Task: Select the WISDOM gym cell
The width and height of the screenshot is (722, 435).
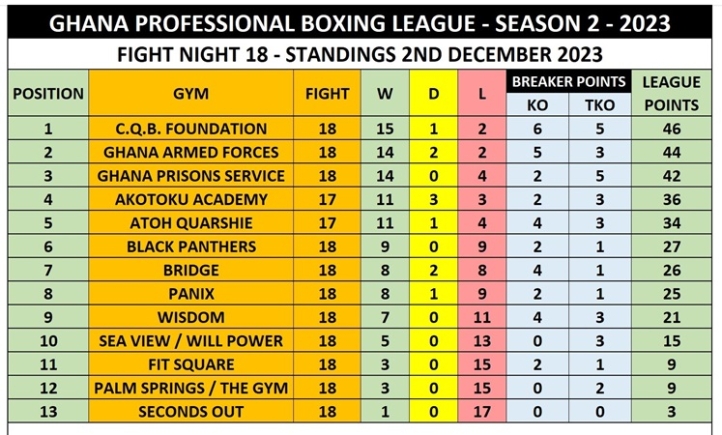Action: coord(190,317)
